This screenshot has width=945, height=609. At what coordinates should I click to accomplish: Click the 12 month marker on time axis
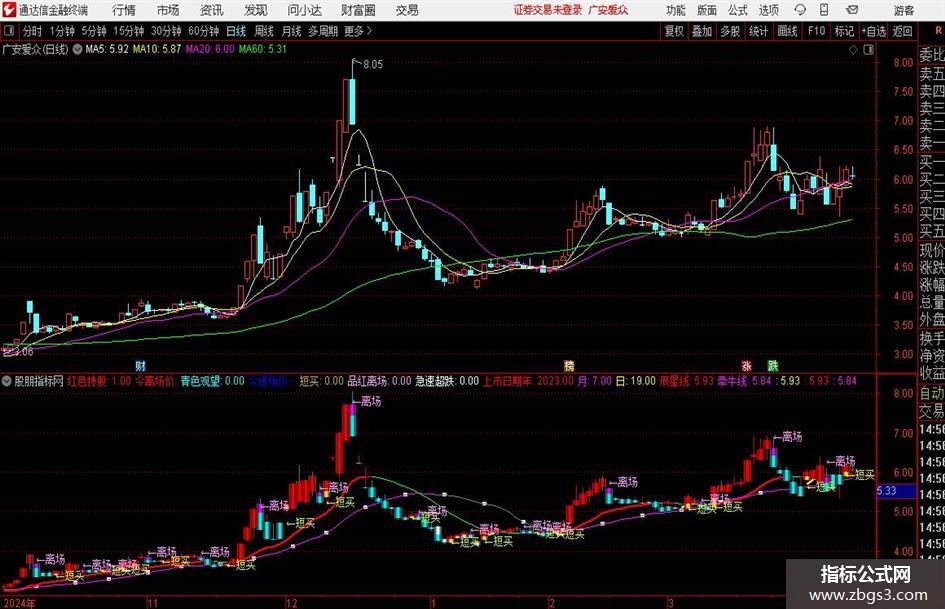pos(292,603)
